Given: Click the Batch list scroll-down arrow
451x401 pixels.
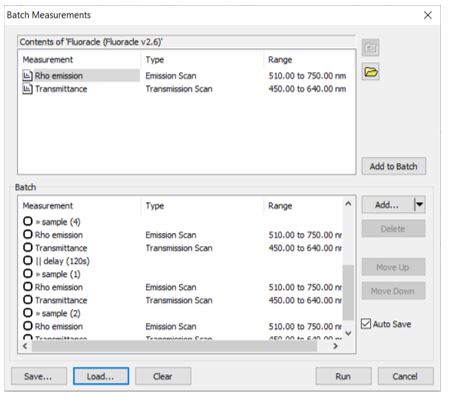Looking at the screenshot, I should (x=348, y=333).
